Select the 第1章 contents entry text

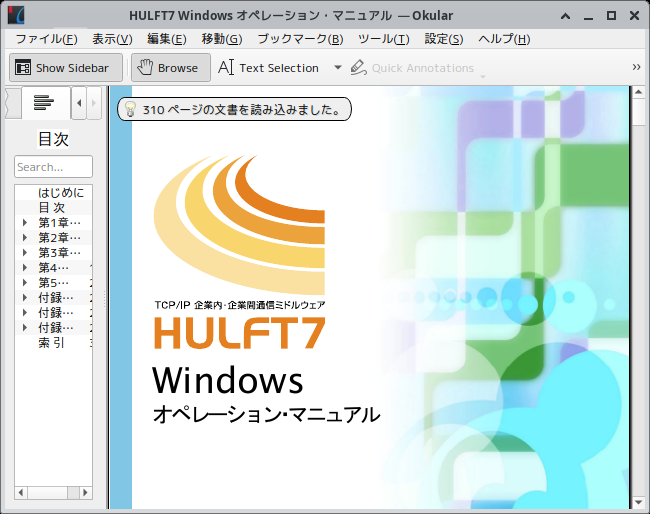[x=59, y=223]
